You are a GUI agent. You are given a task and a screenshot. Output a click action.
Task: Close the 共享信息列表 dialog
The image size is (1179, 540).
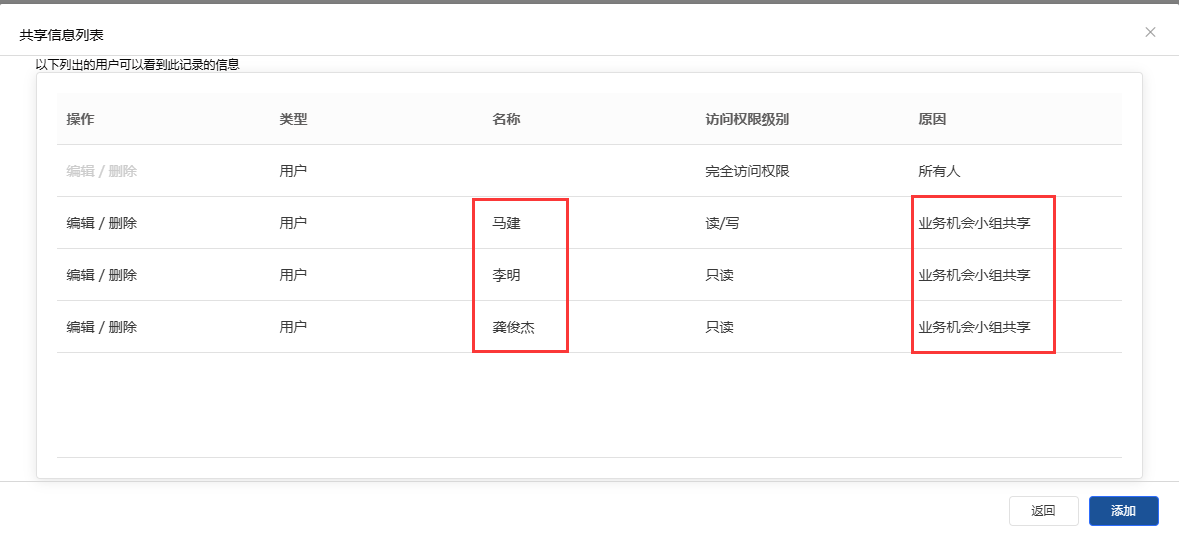click(x=1150, y=32)
